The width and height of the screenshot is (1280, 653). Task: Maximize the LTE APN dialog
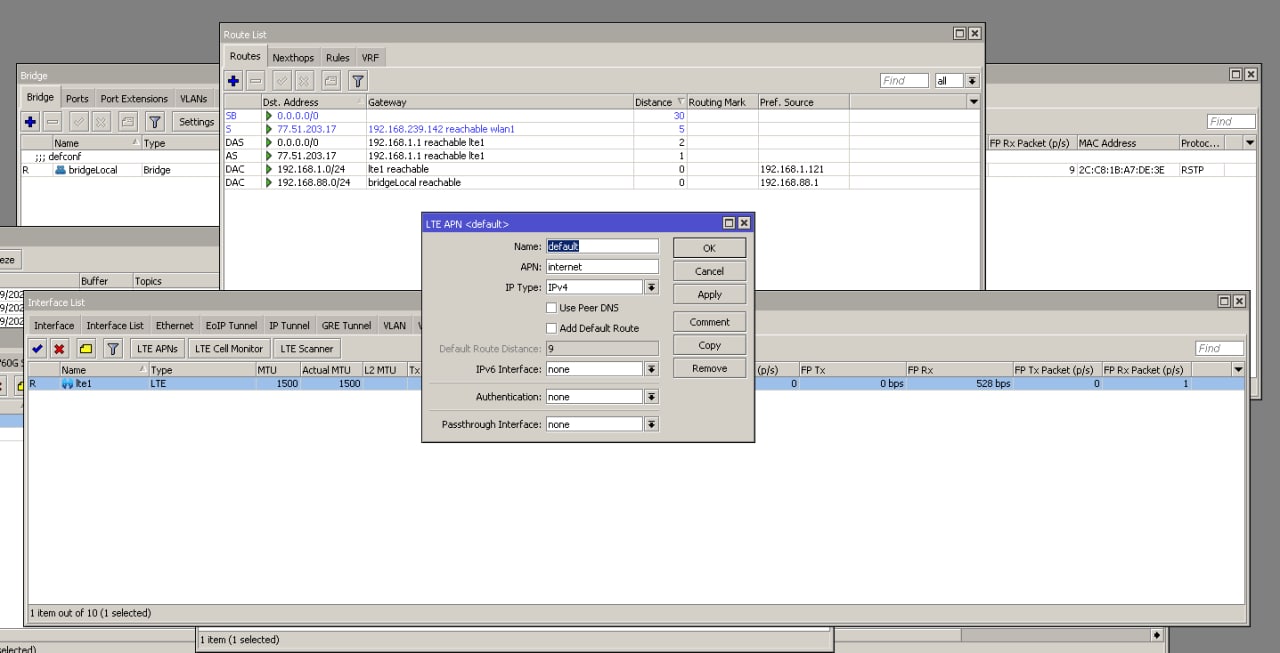(x=729, y=223)
